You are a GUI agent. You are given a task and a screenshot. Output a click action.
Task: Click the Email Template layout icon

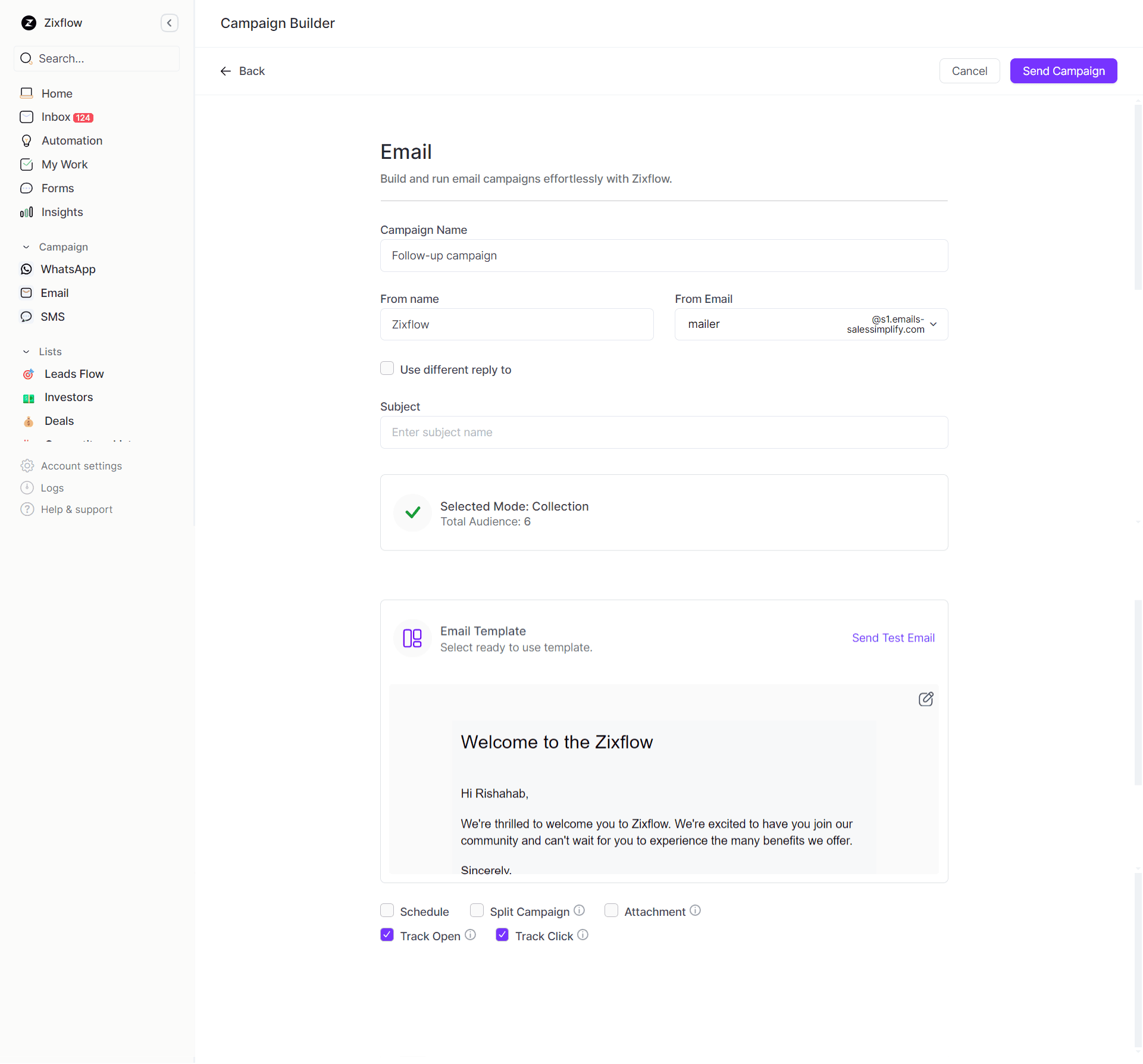click(x=412, y=639)
